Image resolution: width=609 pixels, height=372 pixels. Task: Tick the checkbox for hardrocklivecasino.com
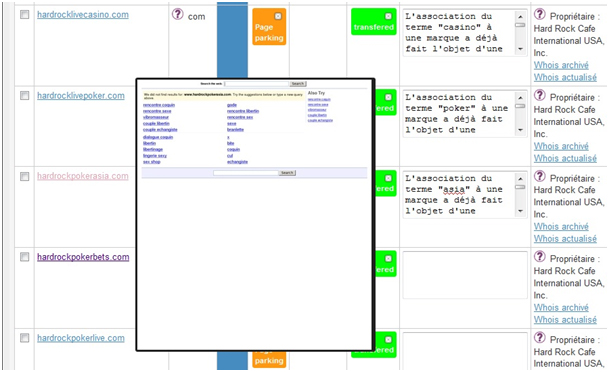pyautogui.click(x=24, y=15)
